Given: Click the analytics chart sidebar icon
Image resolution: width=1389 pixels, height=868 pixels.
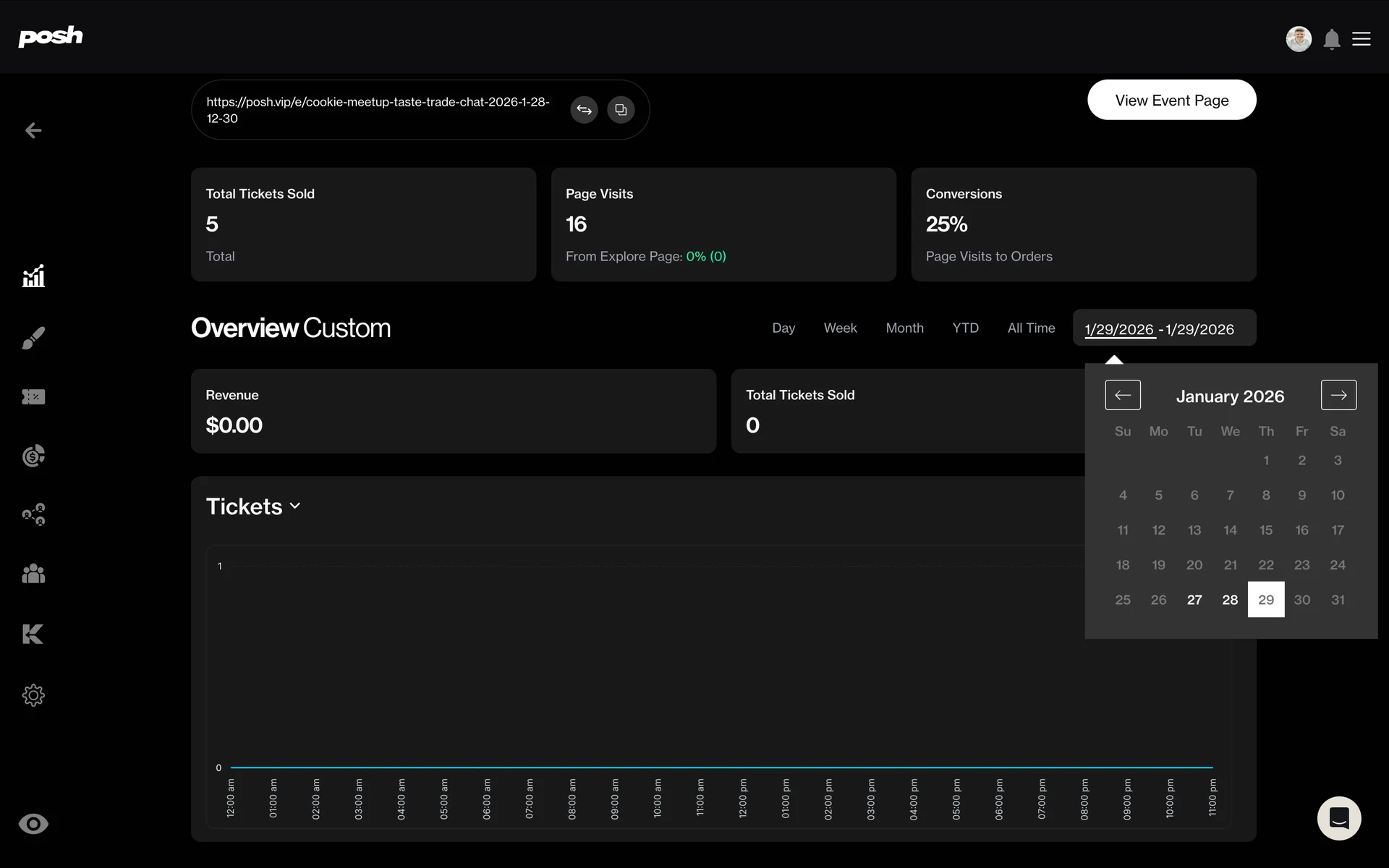Looking at the screenshot, I should click(x=33, y=276).
